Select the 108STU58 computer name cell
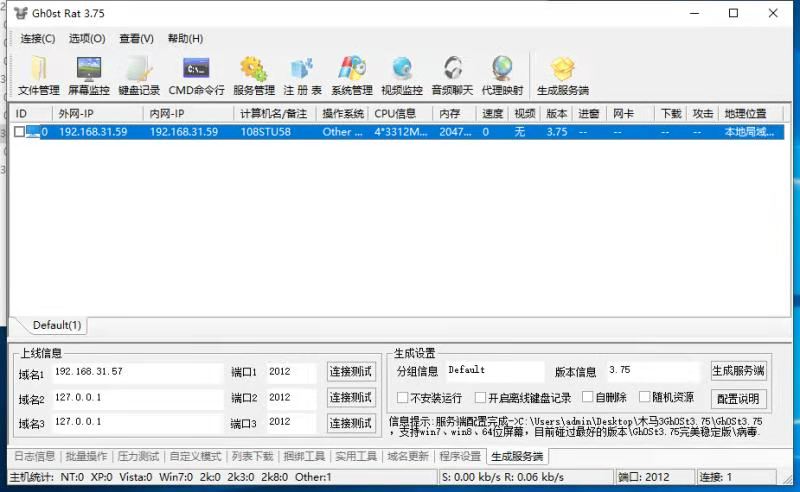This screenshot has height=492, width=800. (266, 132)
